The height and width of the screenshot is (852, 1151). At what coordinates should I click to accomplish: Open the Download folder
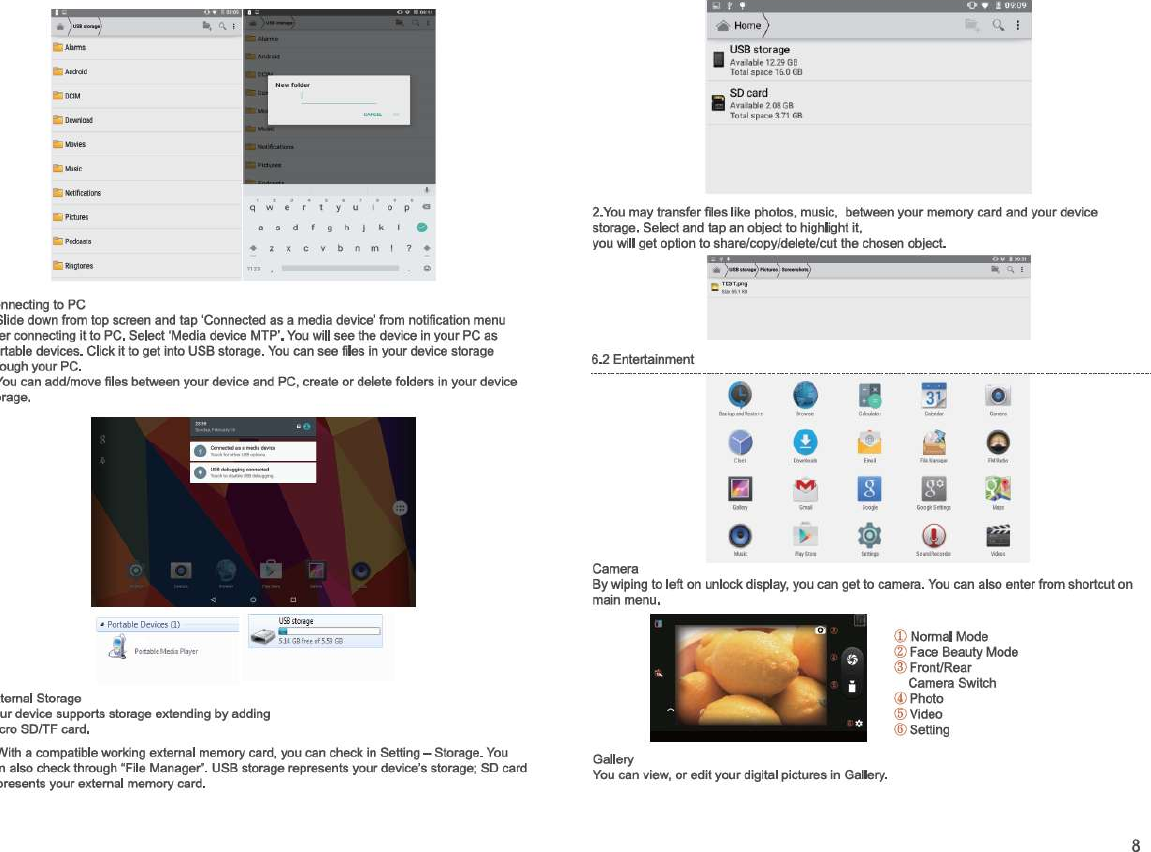tap(146, 120)
